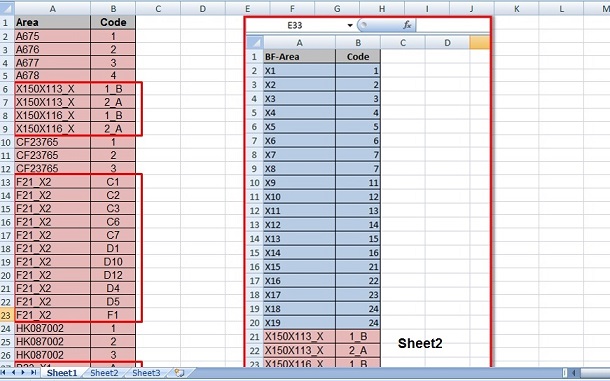This screenshot has width=610, height=381.
Task: Select row 10 header in main sheet
Action: [7, 142]
